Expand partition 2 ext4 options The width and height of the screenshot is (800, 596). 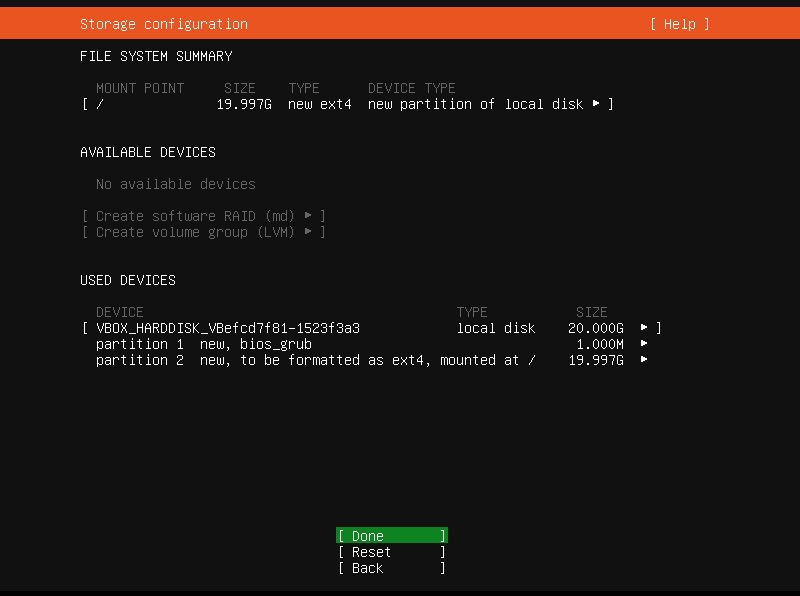pyautogui.click(x=643, y=359)
